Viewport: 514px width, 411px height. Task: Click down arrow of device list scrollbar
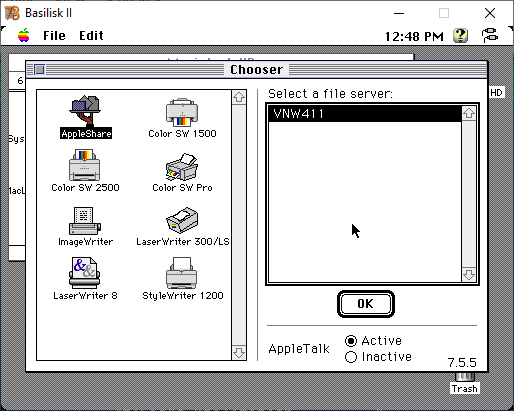click(x=239, y=352)
